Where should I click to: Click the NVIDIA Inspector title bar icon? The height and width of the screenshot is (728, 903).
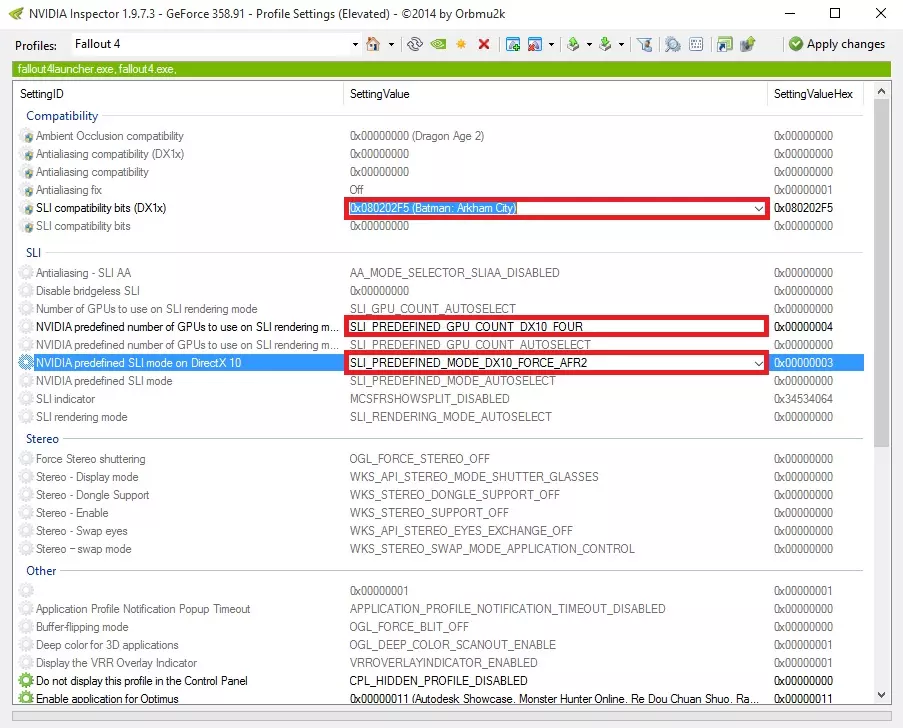coord(16,13)
